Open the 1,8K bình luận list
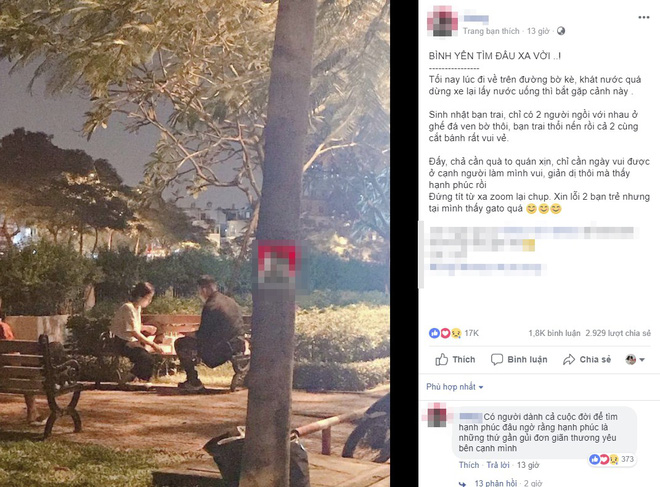Screen dimensions: 660x487 tap(554, 333)
